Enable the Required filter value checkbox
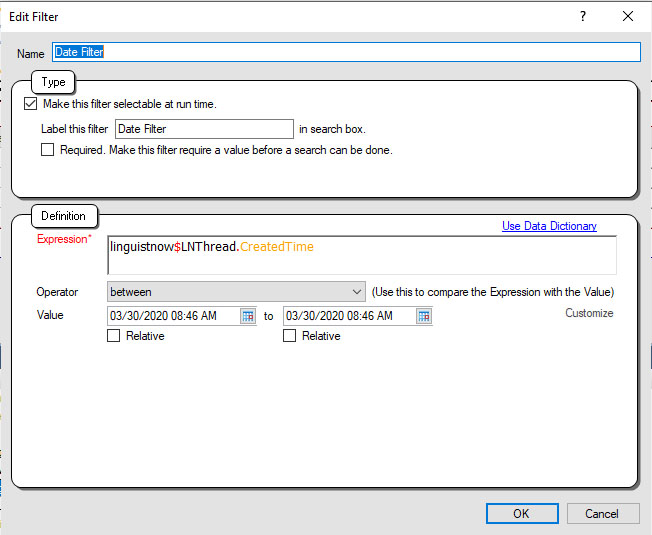The width and height of the screenshot is (652, 535). click(48, 150)
